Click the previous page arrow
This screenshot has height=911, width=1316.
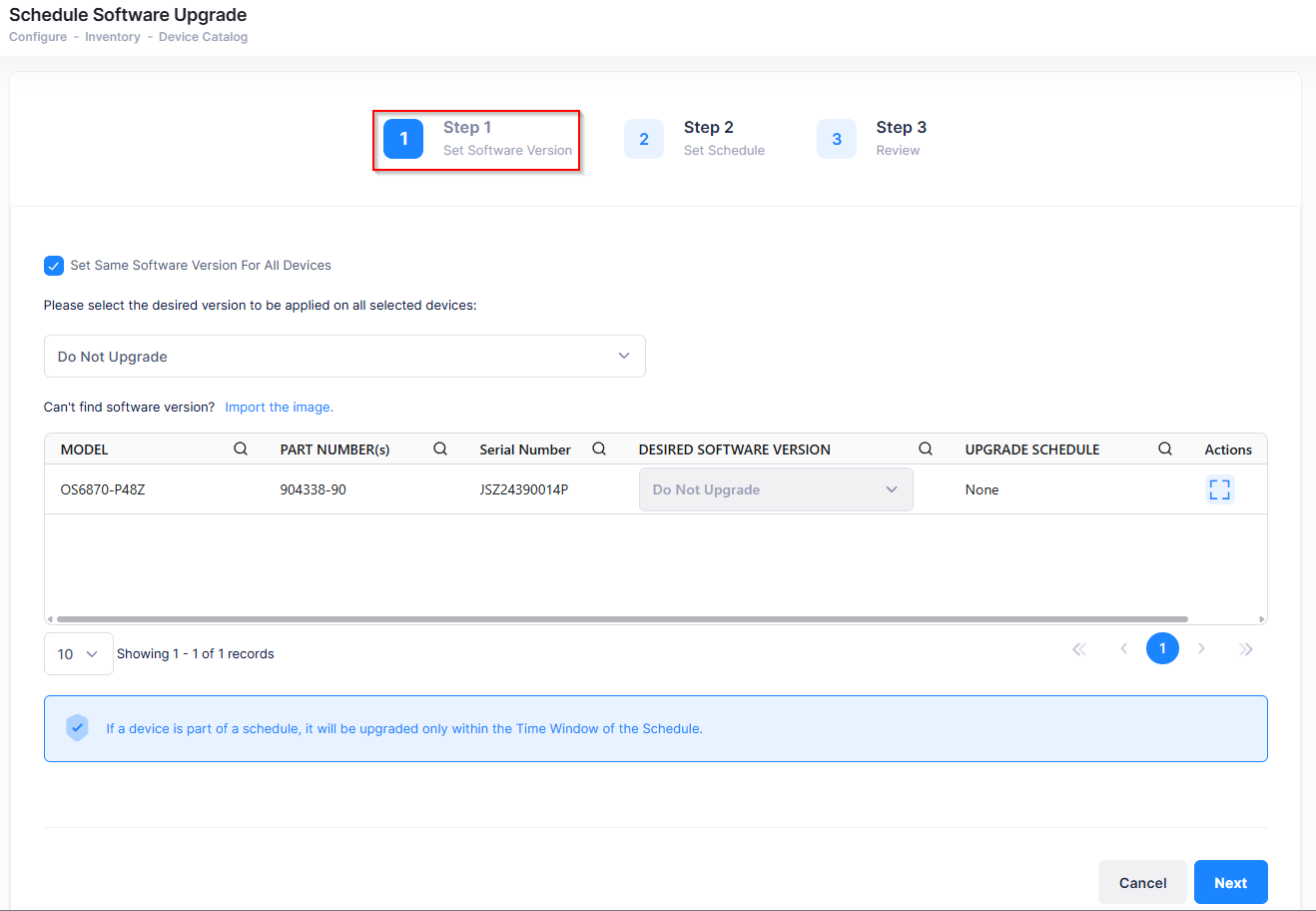tap(1123, 649)
